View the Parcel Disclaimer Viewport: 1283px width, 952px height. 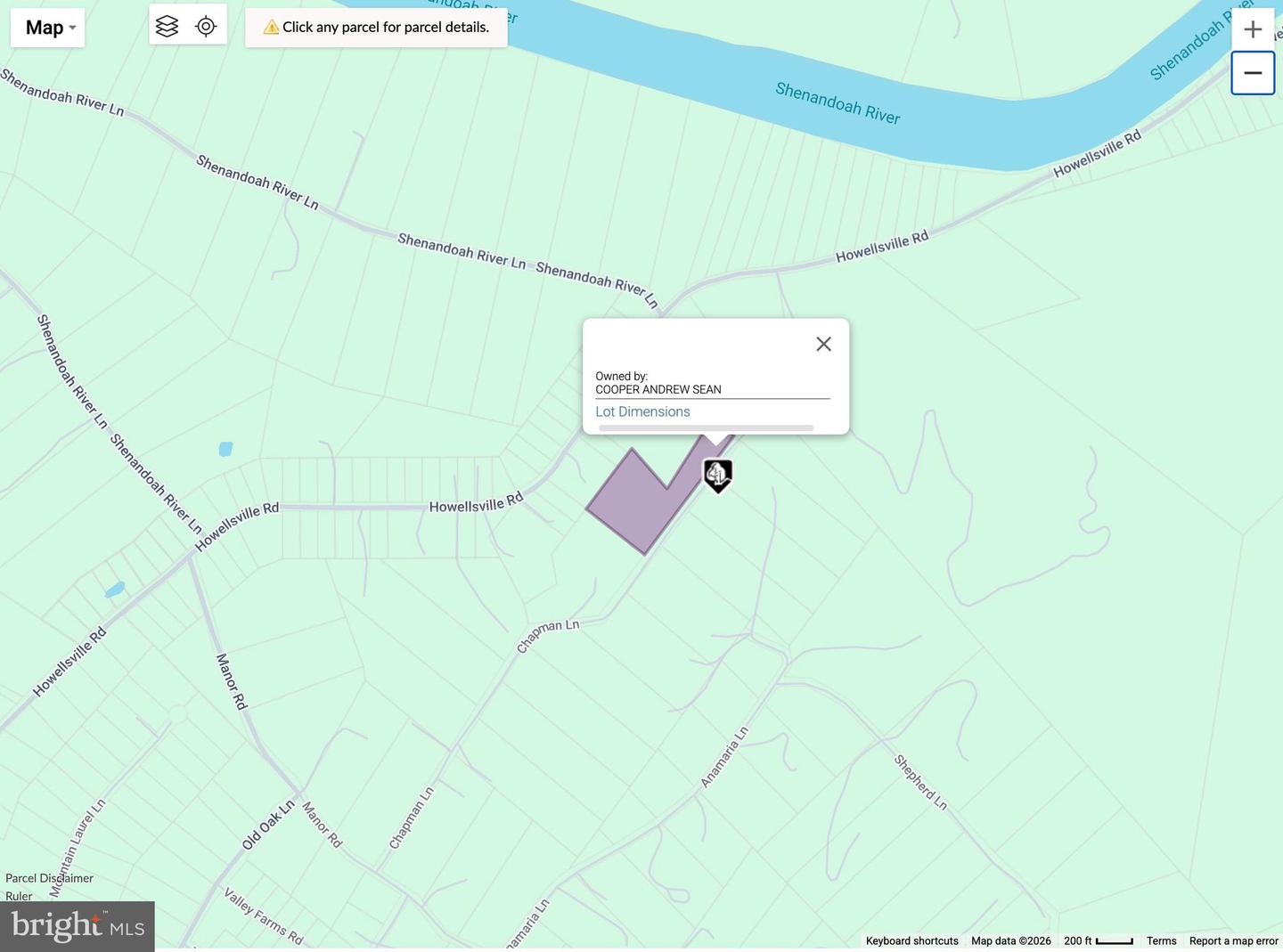point(49,878)
